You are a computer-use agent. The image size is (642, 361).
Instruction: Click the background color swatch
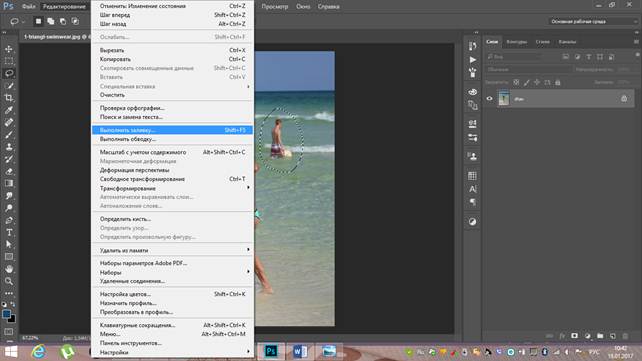(x=12, y=319)
